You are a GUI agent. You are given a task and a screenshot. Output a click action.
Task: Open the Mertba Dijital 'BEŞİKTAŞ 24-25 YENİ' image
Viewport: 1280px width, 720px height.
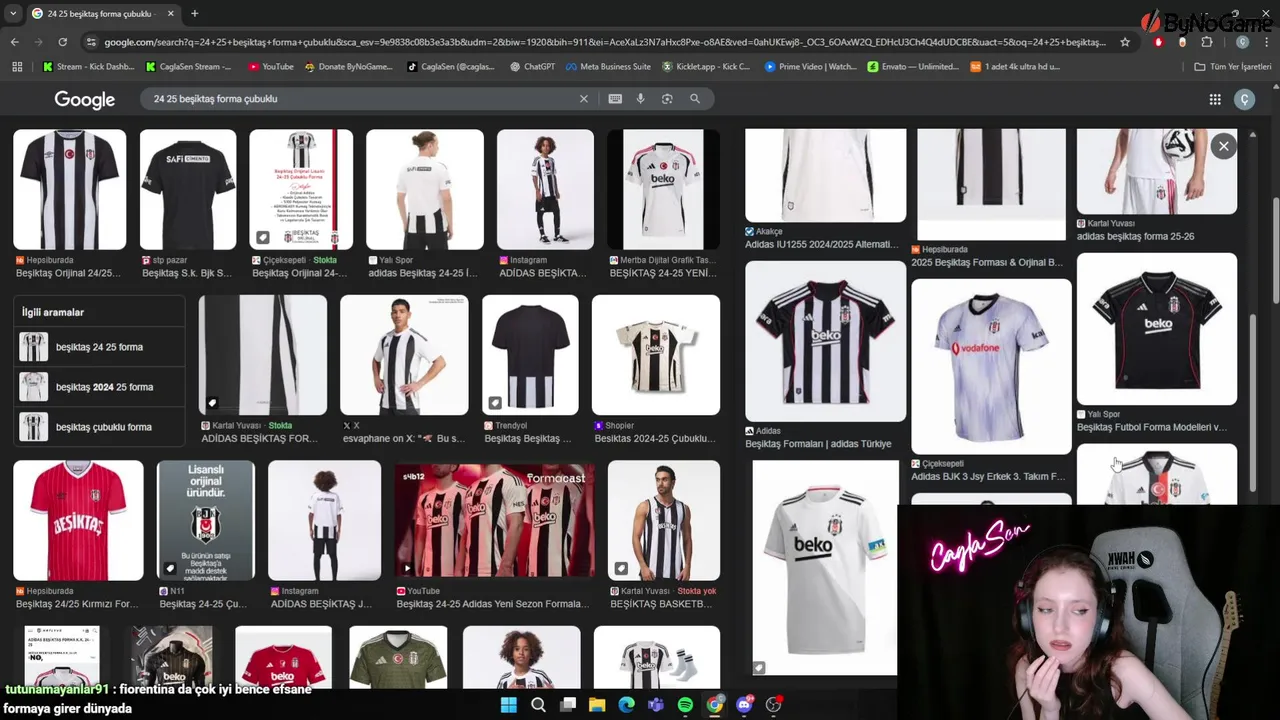[x=663, y=189]
